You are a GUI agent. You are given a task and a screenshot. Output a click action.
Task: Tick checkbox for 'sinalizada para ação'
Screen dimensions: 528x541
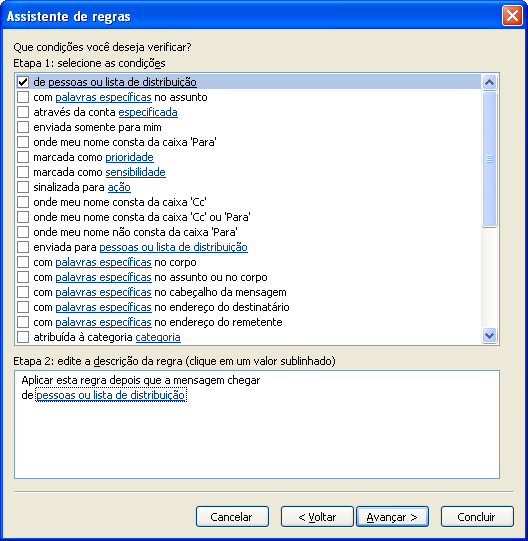pos(23,187)
